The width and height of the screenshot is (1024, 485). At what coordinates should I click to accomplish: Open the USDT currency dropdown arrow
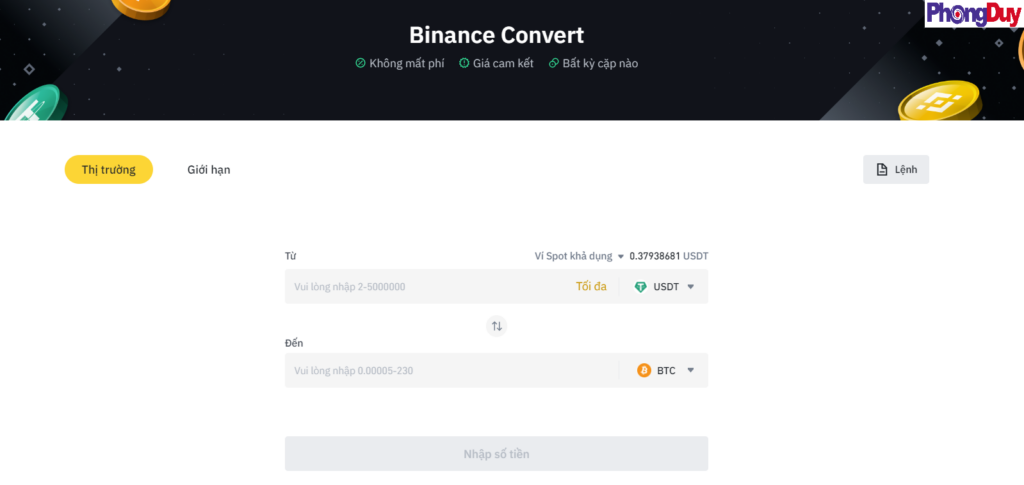tap(690, 287)
